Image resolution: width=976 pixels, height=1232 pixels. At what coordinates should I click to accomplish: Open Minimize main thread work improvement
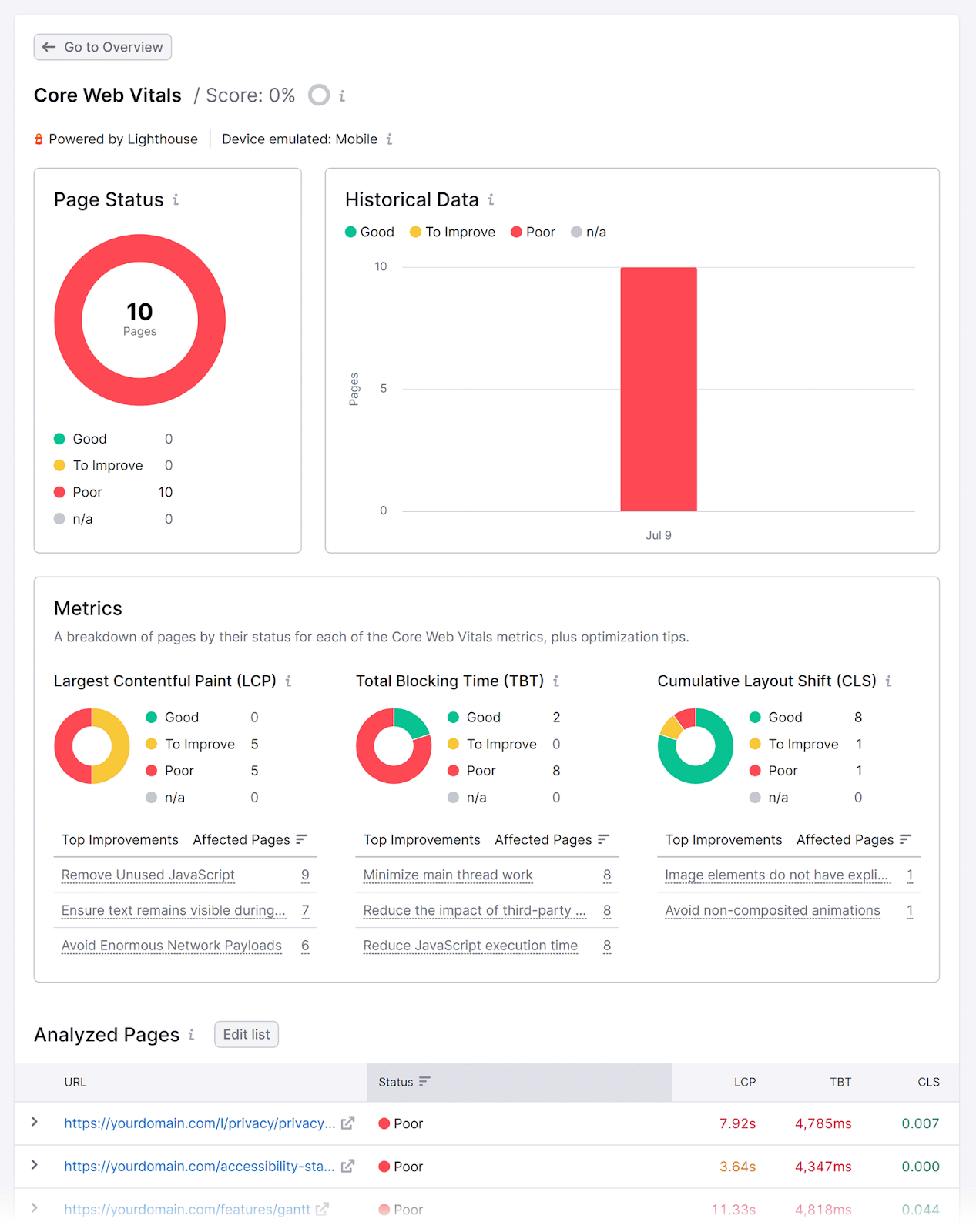448,875
